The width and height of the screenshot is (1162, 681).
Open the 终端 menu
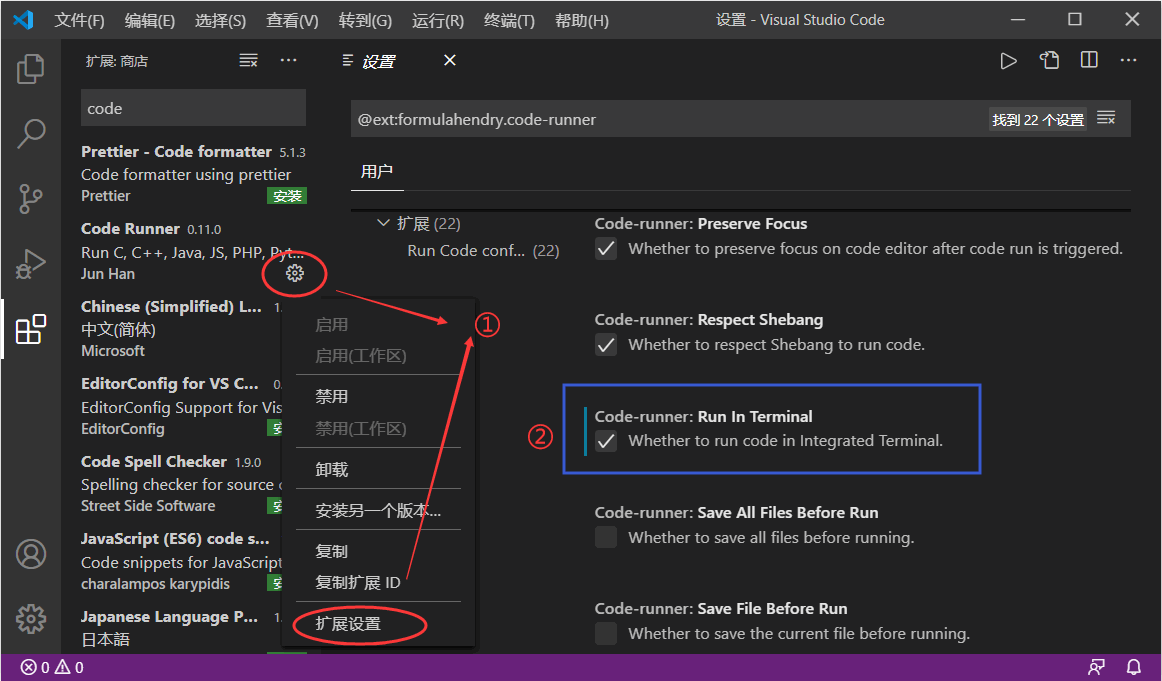pos(508,19)
